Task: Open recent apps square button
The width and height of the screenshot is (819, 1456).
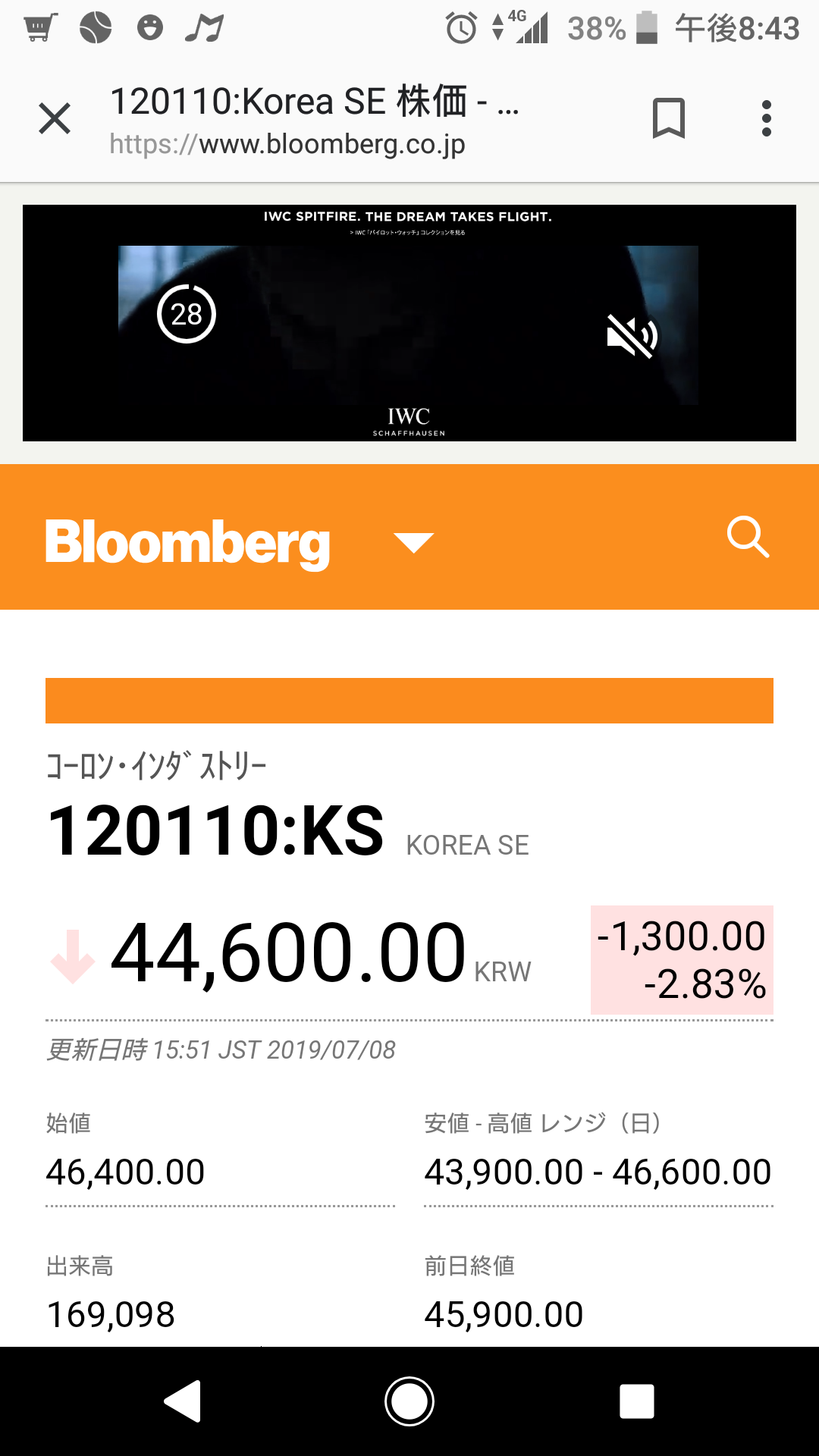Action: pos(636,1401)
